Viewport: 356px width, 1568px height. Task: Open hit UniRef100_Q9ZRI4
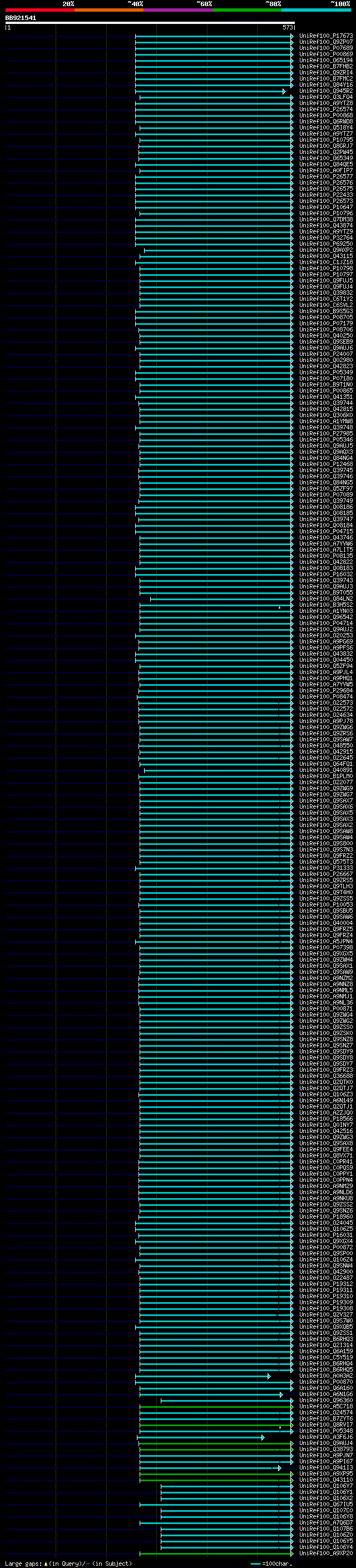click(x=326, y=72)
